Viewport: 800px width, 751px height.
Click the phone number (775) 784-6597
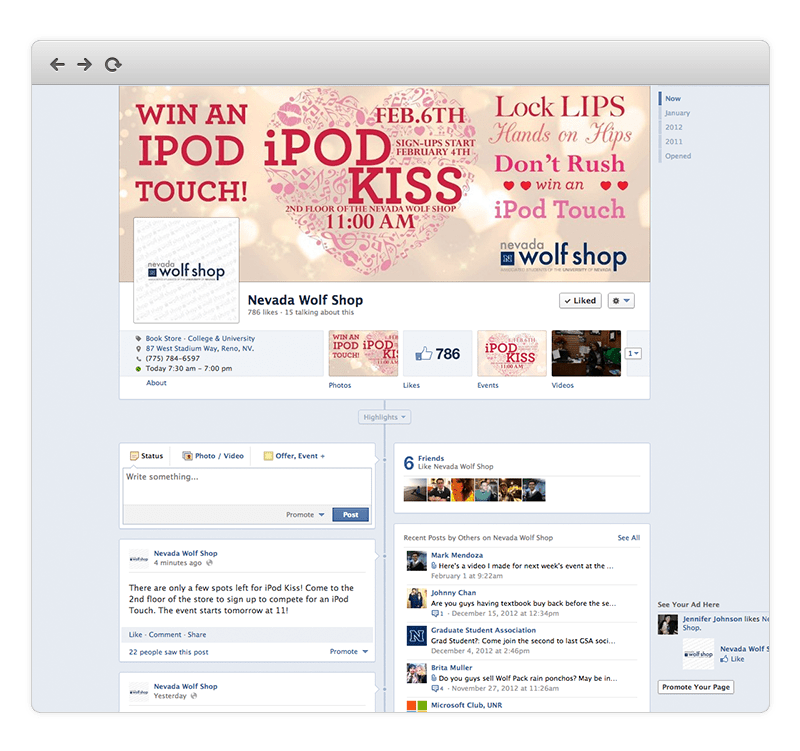(x=172, y=358)
